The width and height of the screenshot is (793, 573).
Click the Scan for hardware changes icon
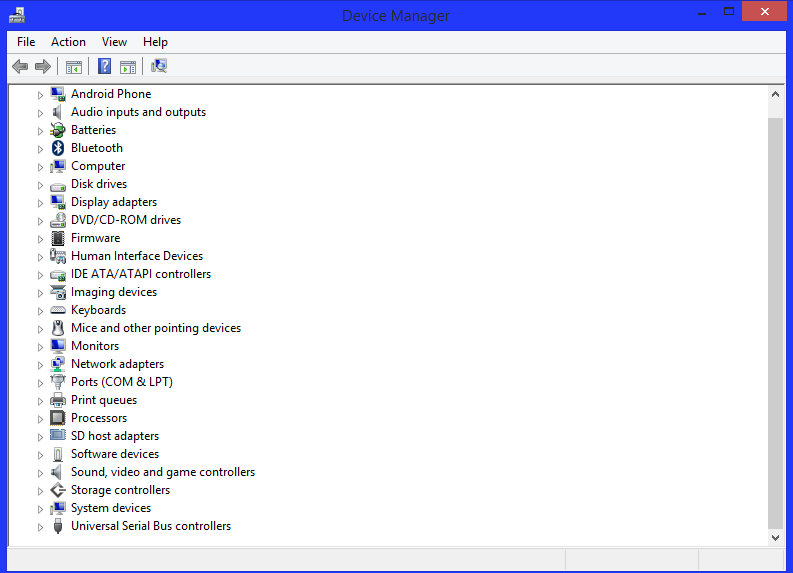click(x=159, y=66)
